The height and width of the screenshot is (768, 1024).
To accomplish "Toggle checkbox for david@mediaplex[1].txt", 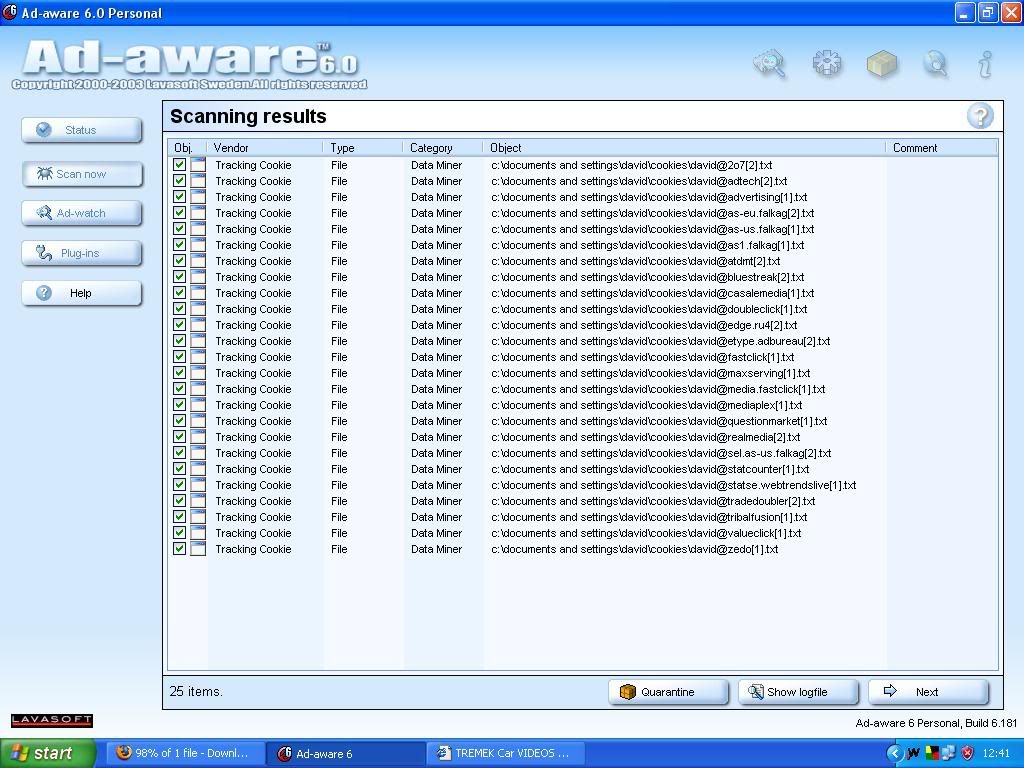I will point(180,405).
